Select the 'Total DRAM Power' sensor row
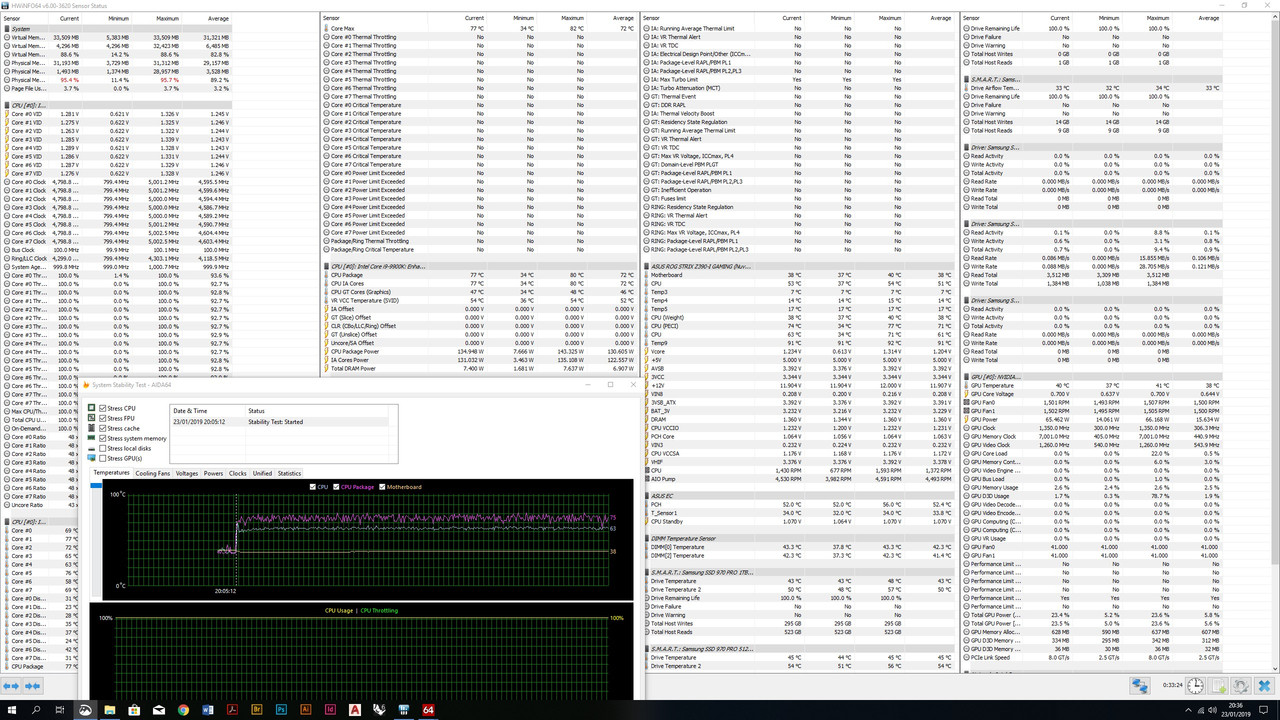1280x720 pixels. coord(481,368)
